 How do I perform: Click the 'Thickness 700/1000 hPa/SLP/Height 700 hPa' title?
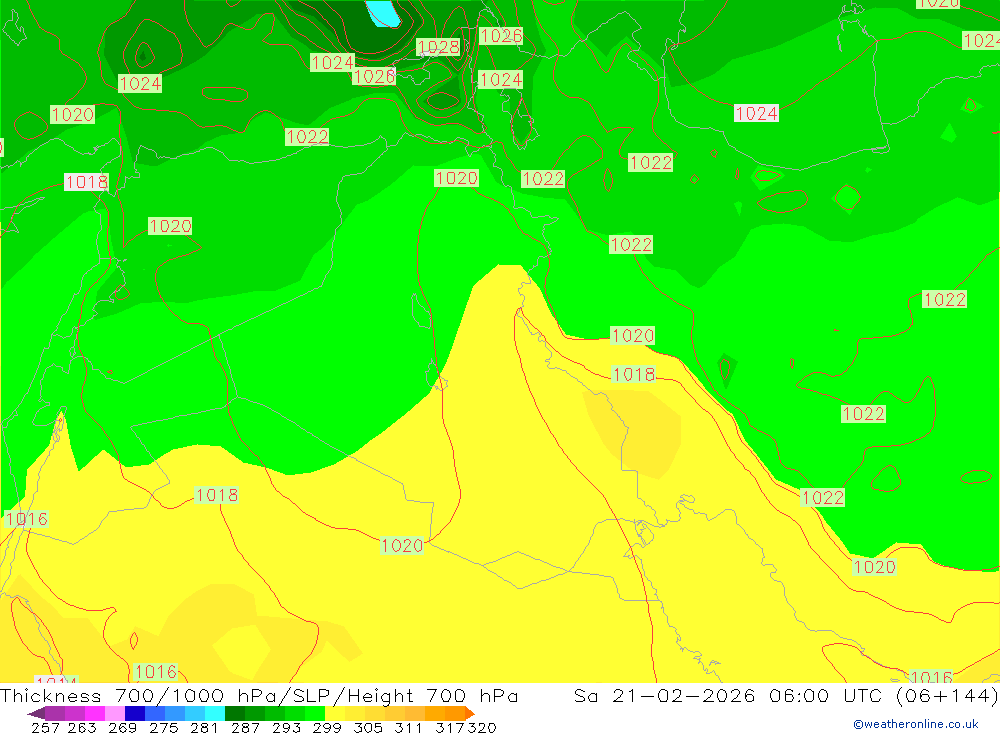[259, 695]
